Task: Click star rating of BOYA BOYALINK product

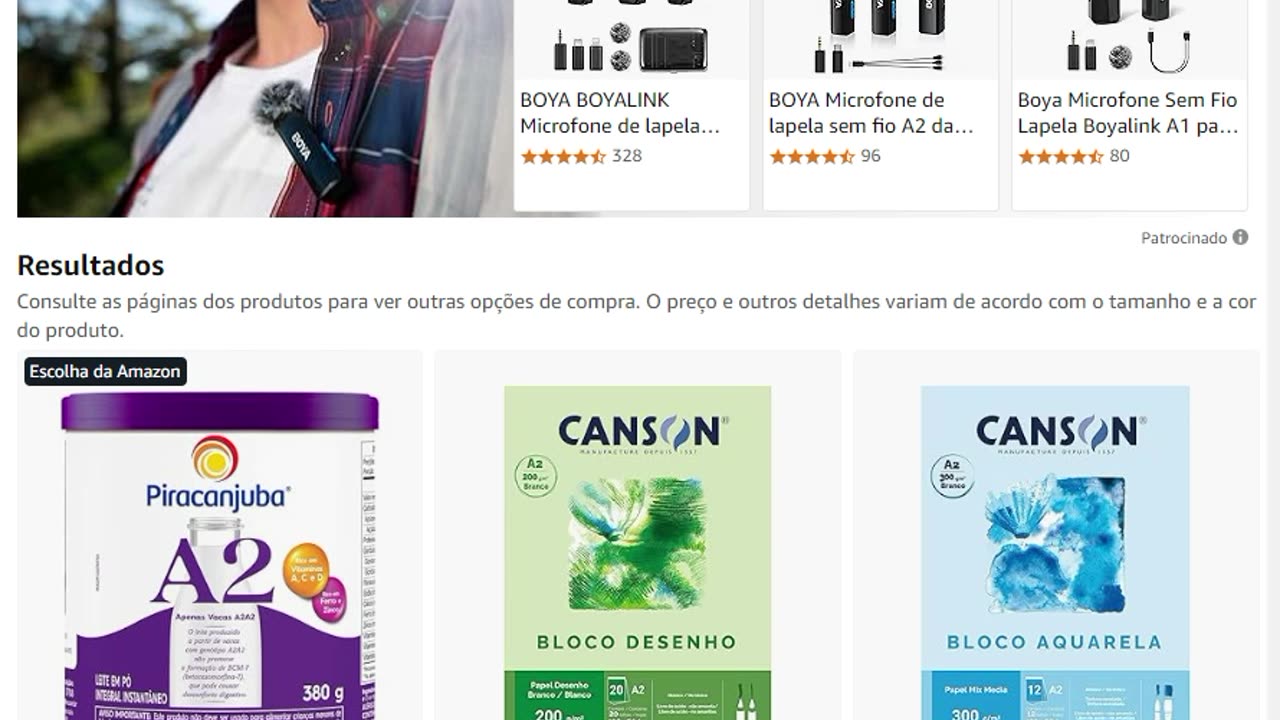Action: pos(564,156)
